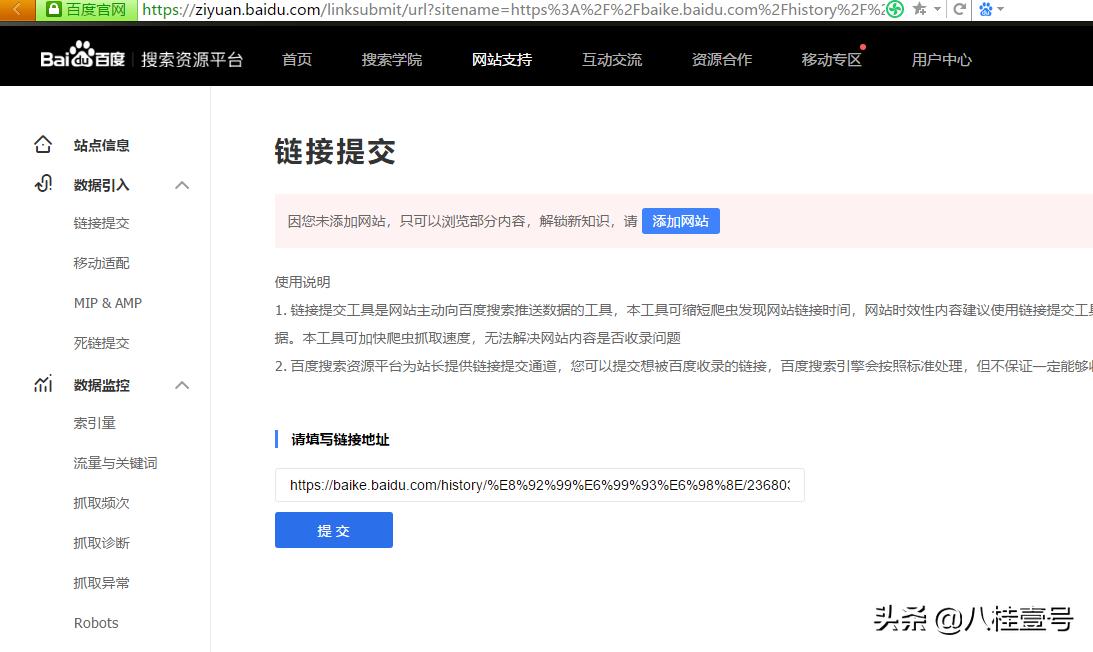The height and width of the screenshot is (652, 1093).
Task: Click the 数据监控 chart icon in sidebar
Action: click(x=43, y=384)
